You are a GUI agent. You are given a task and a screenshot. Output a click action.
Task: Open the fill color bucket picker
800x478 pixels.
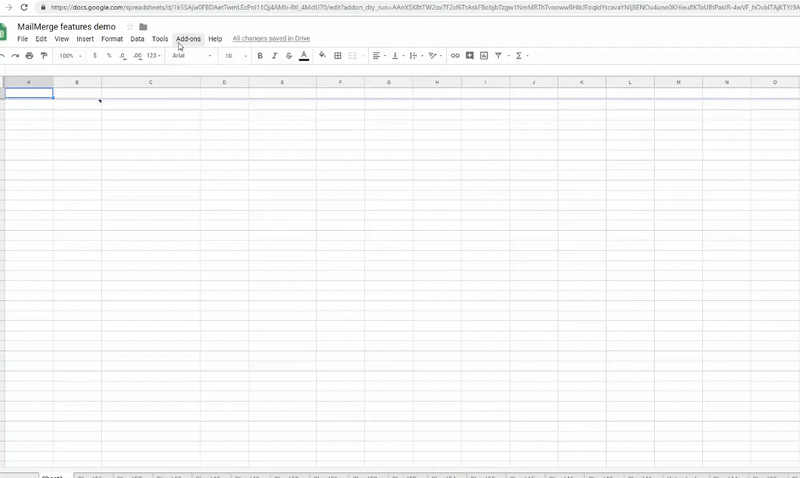pyautogui.click(x=322, y=55)
